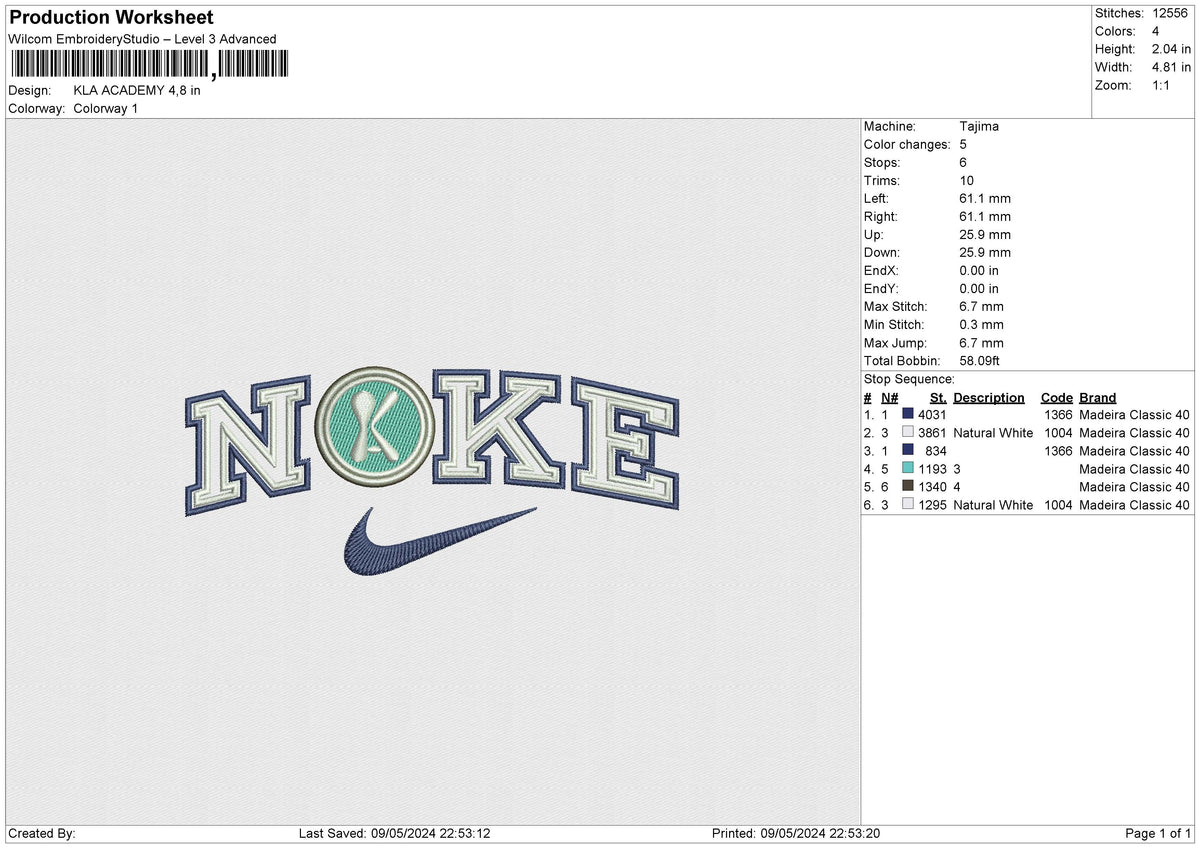Click the 'Max Stitch:' label

click(x=896, y=306)
